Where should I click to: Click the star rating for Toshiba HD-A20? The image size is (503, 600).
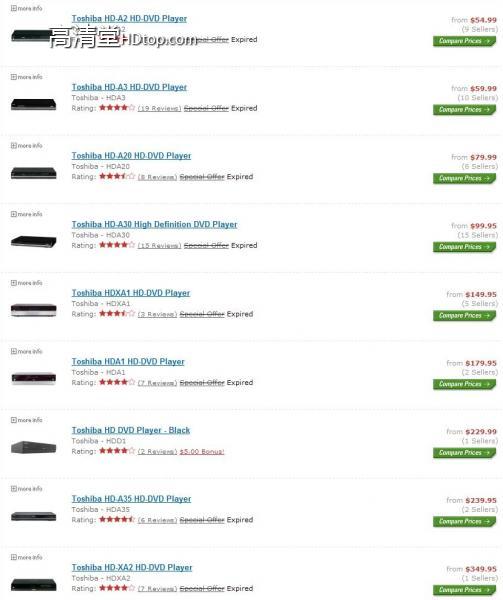coord(117,176)
